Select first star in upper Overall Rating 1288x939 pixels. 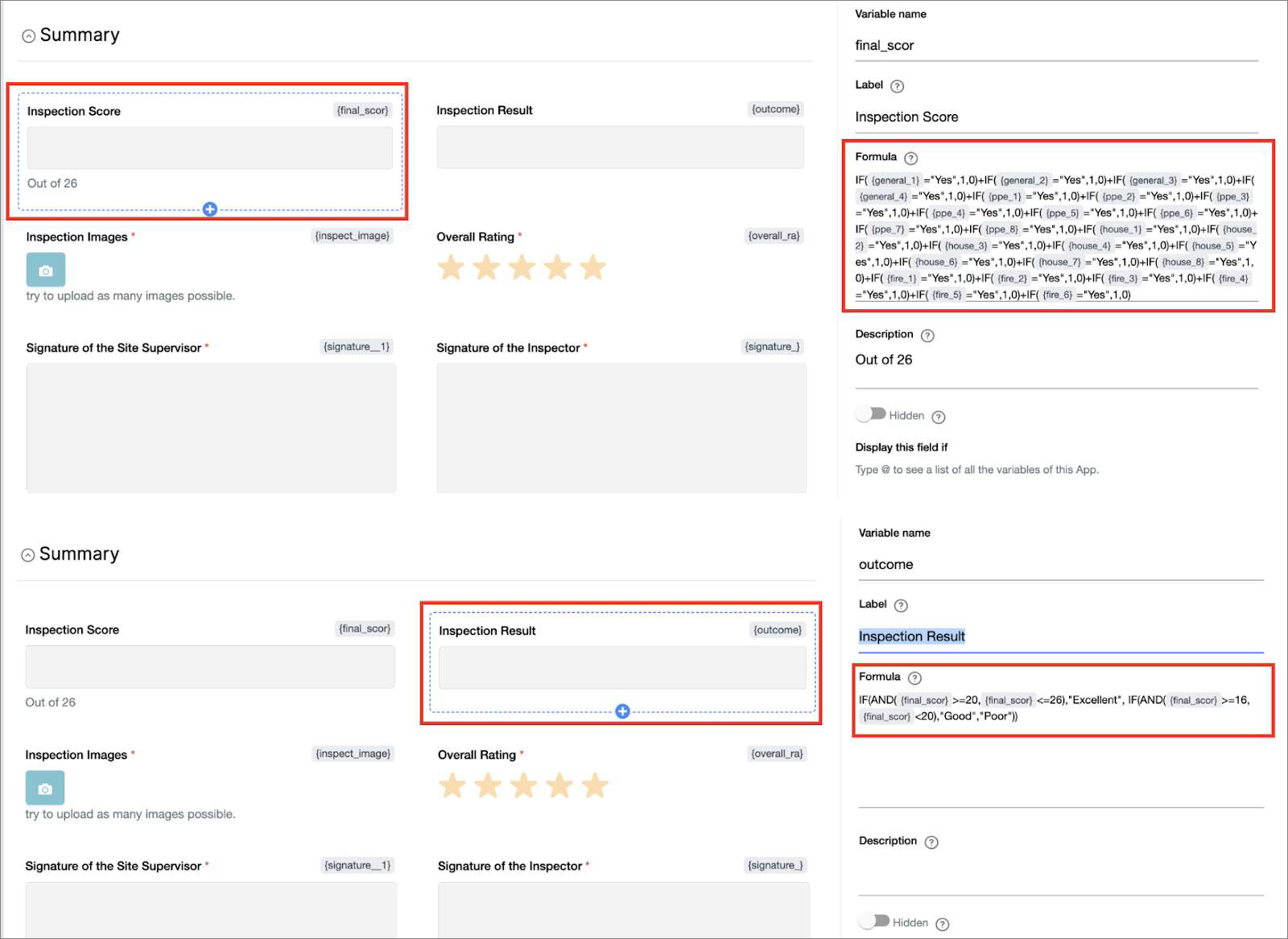(451, 267)
